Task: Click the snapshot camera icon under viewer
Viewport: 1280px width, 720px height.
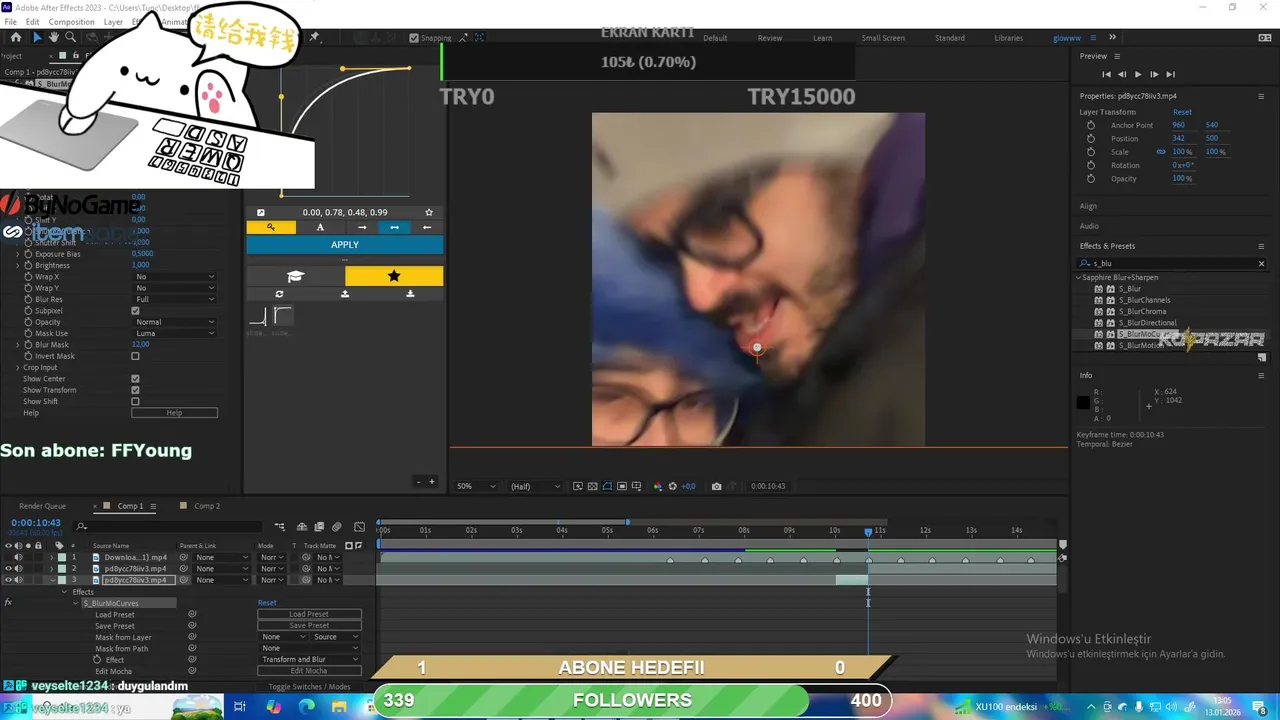Action: (x=716, y=486)
